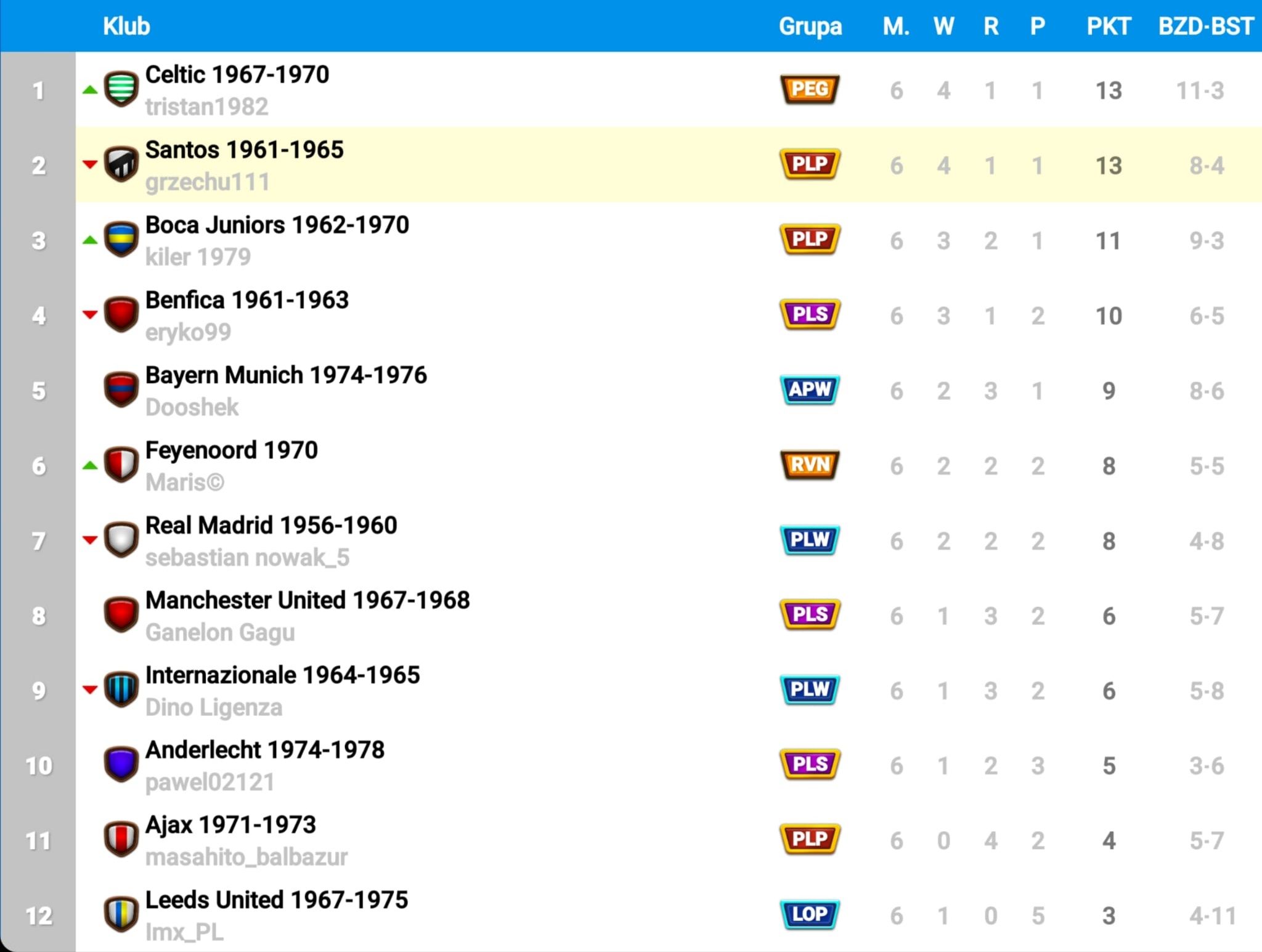Click the Leeds United yellow and blue crest
The width and height of the screenshot is (1262, 952).
[x=121, y=914]
